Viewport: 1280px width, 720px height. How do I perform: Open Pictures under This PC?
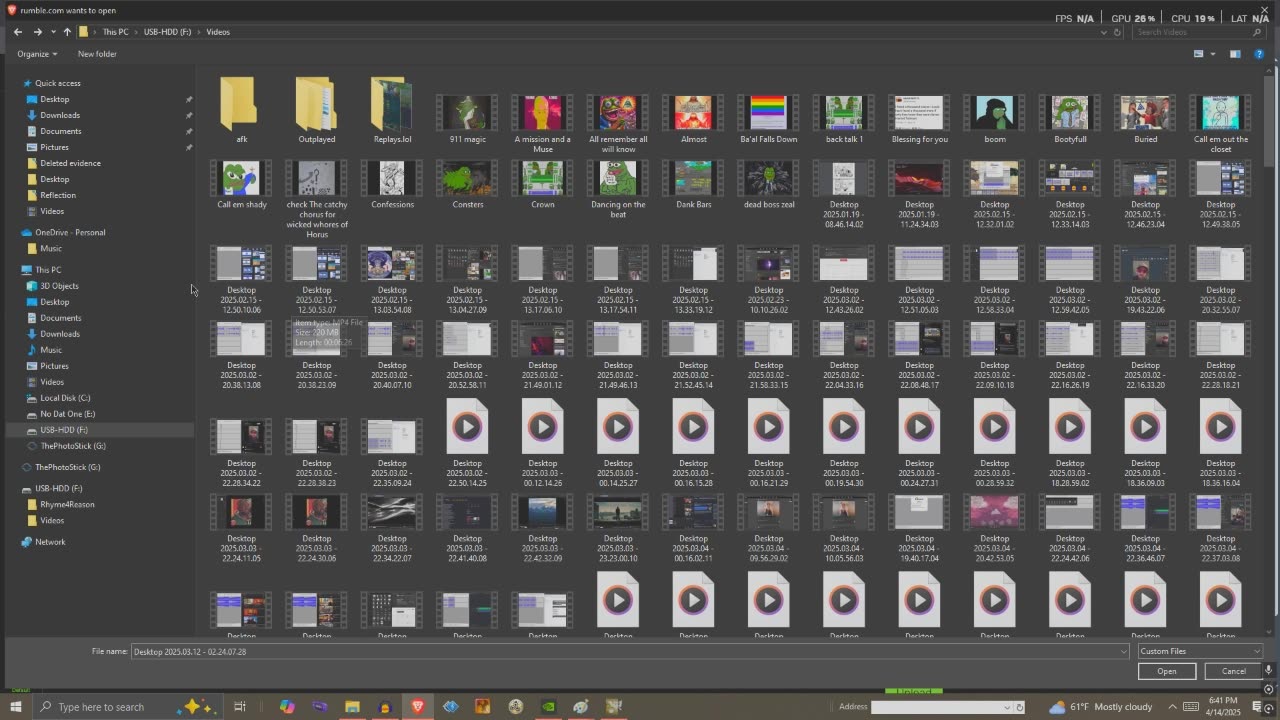pos(54,366)
